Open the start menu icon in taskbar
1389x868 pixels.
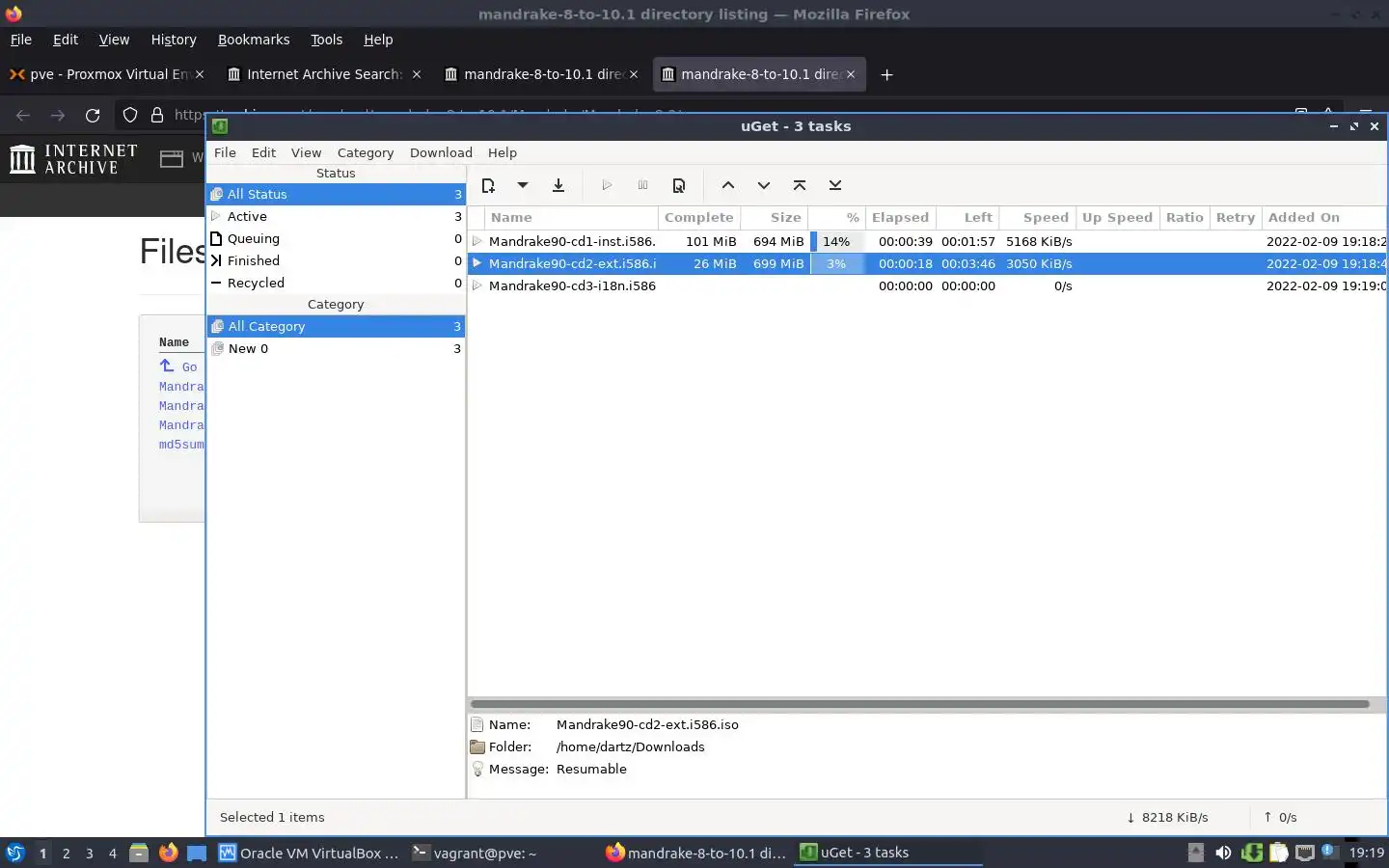[15, 853]
